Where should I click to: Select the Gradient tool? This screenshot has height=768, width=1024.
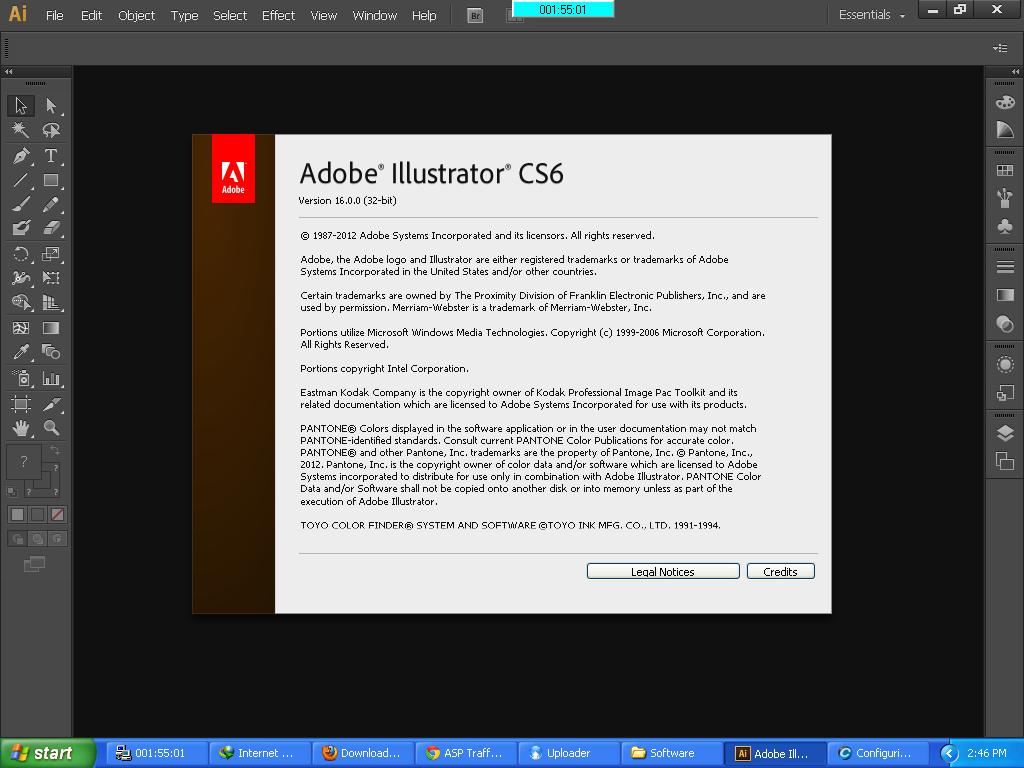coord(51,328)
